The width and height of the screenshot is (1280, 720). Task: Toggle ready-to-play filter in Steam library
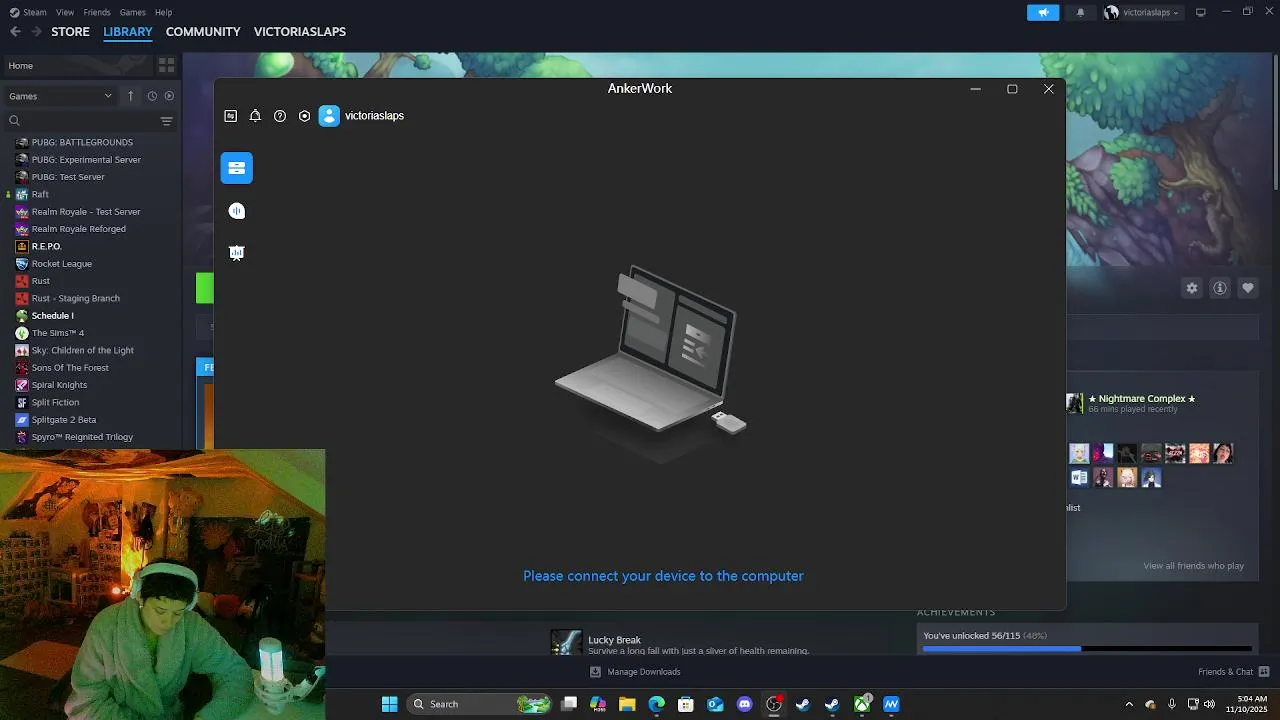coord(169,96)
